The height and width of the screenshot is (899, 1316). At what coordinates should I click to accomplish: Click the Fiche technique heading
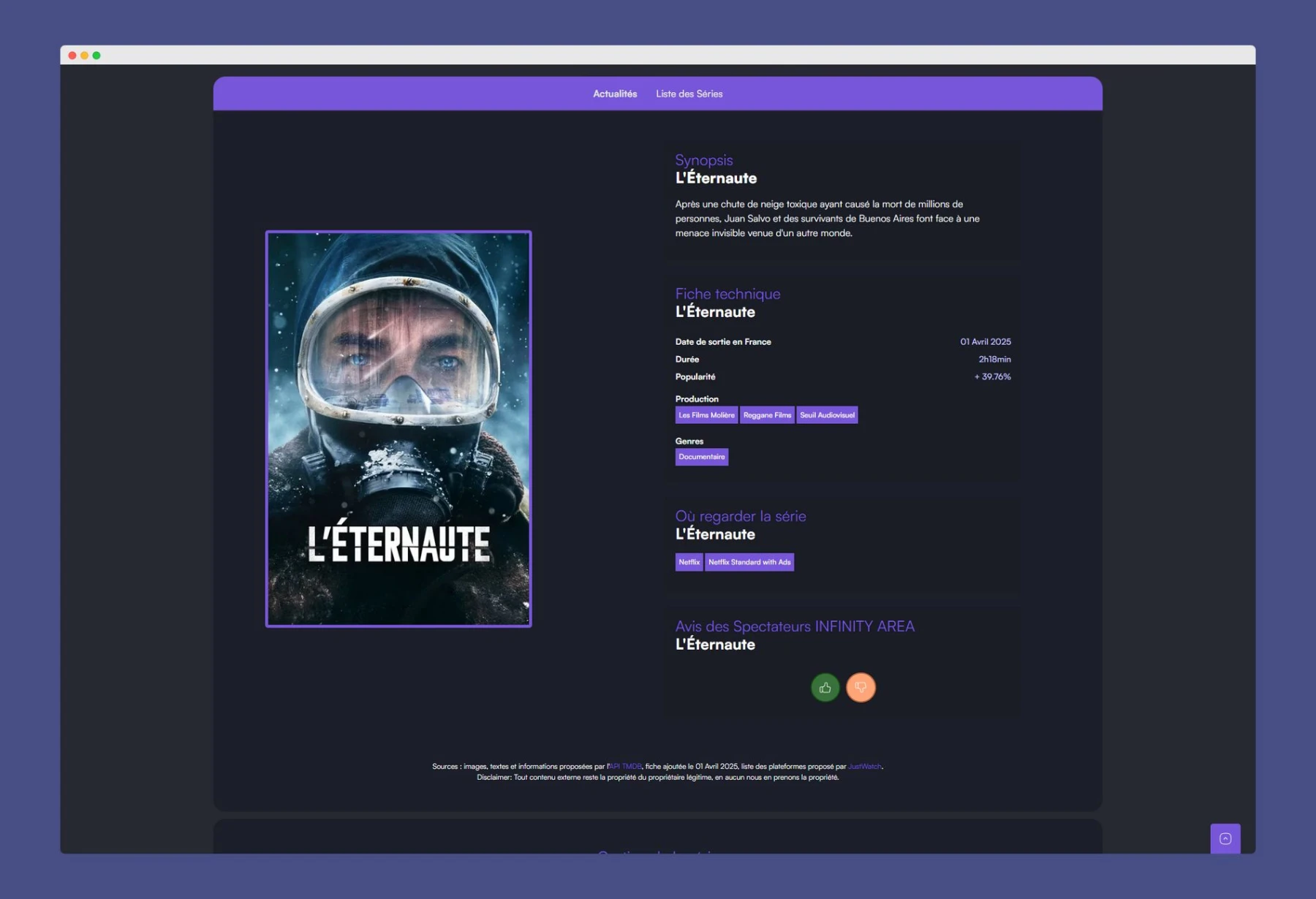[x=727, y=294]
